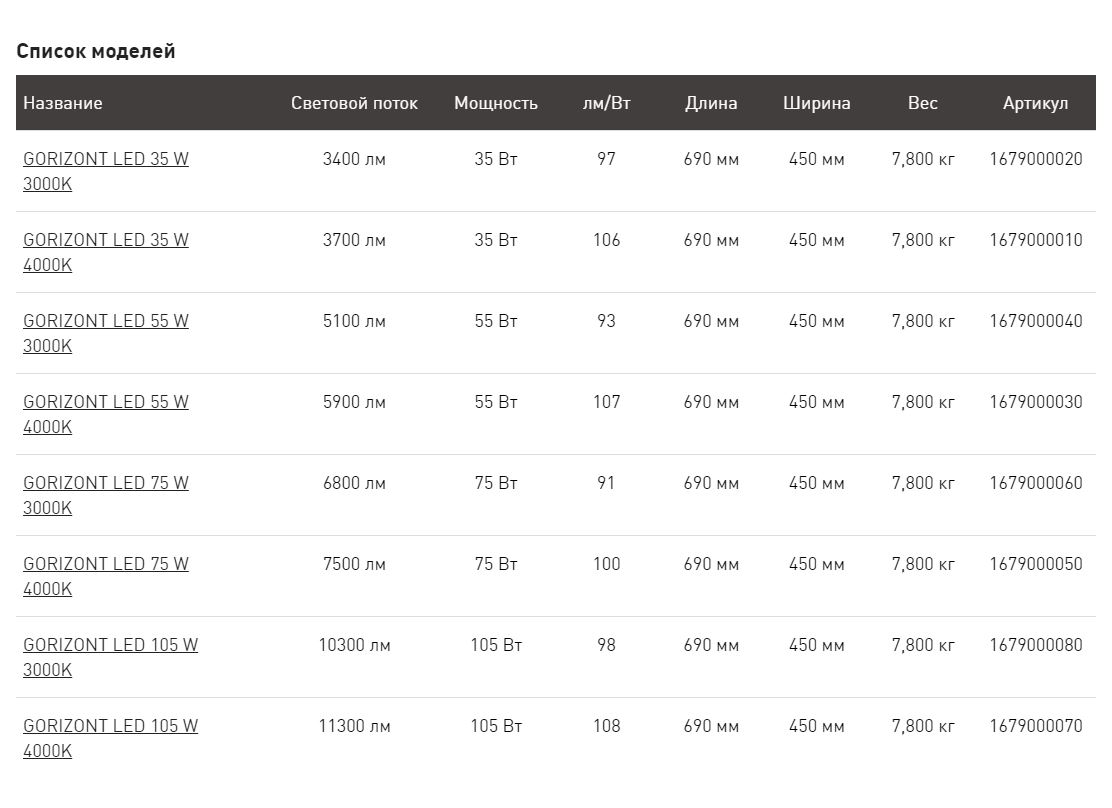This screenshot has width=1112, height=808.
Task: Select article number 1679000070
Action: click(x=1035, y=724)
